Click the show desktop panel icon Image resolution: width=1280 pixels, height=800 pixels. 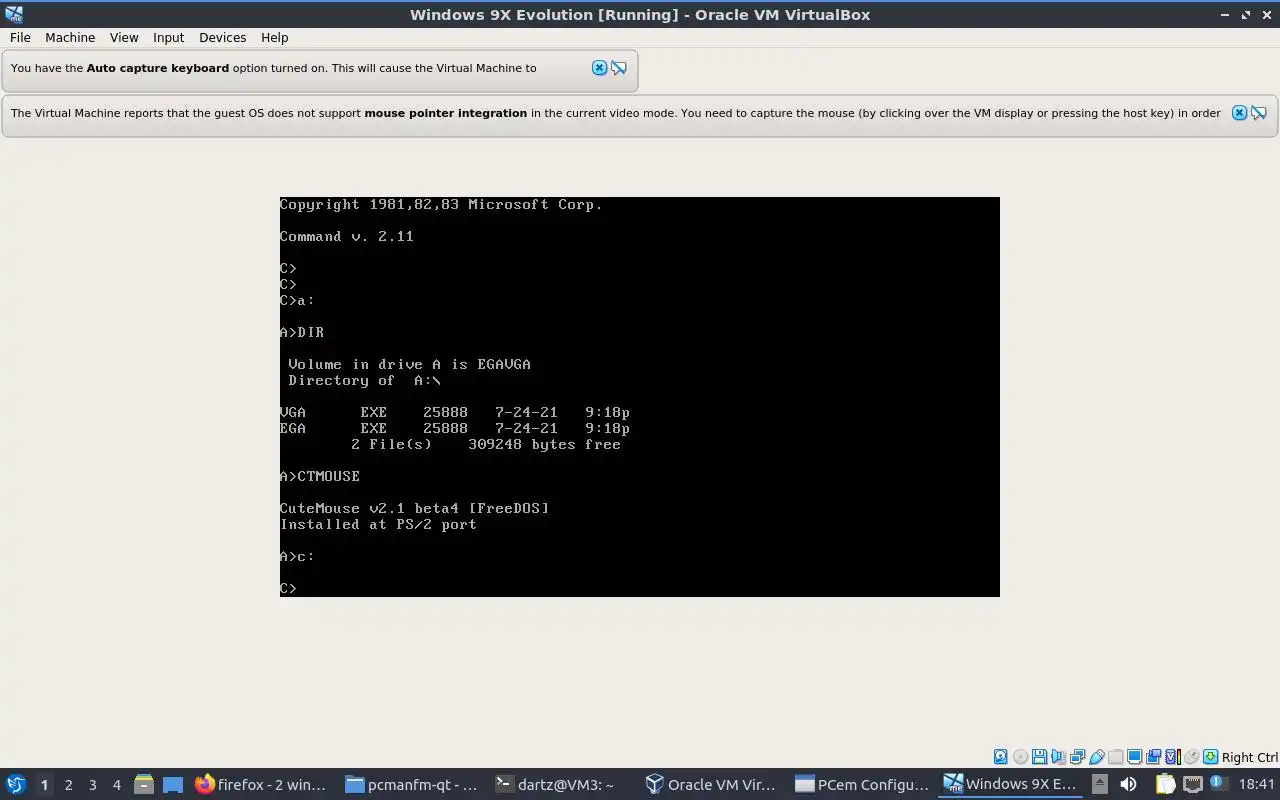point(173,784)
